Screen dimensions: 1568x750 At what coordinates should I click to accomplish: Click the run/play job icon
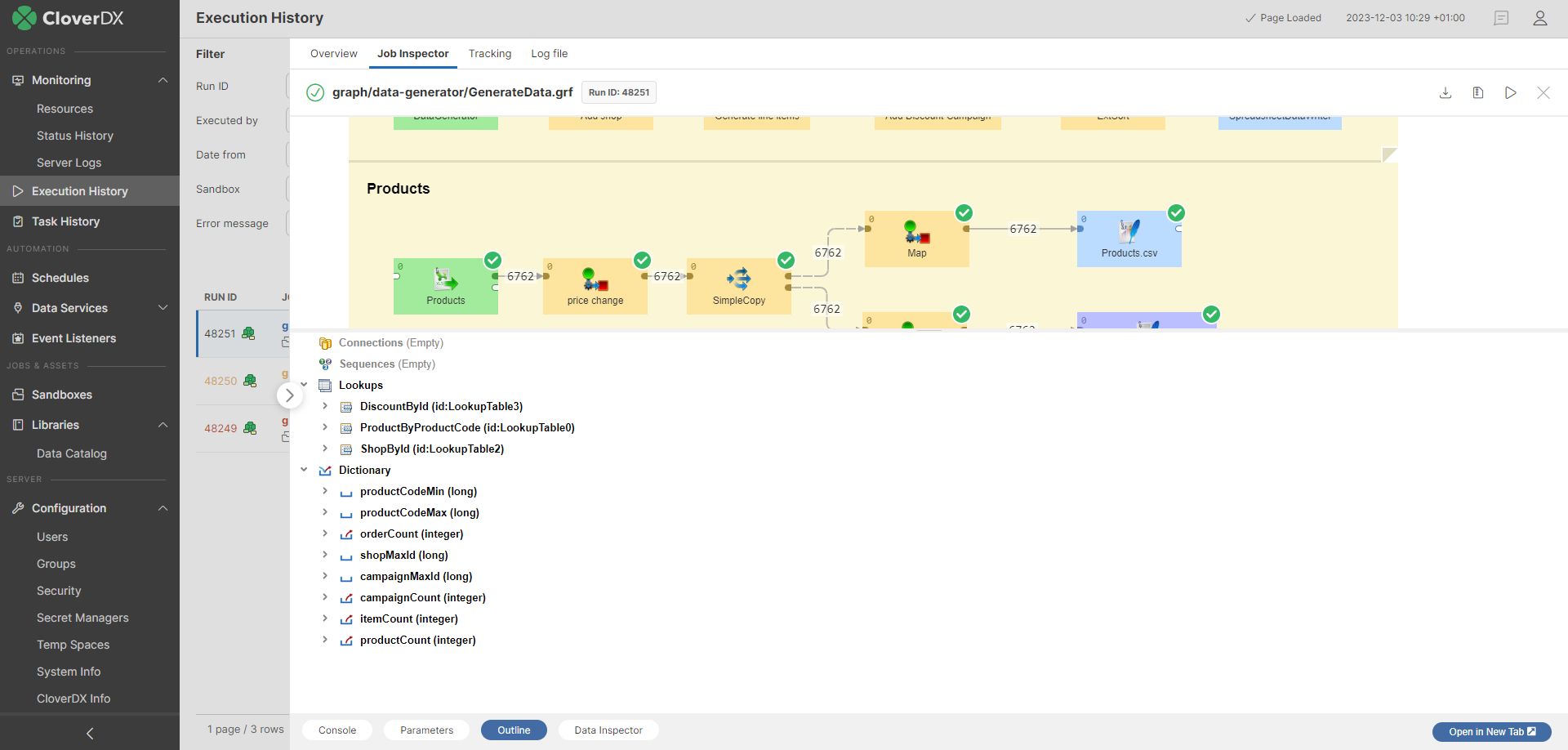[1510, 92]
